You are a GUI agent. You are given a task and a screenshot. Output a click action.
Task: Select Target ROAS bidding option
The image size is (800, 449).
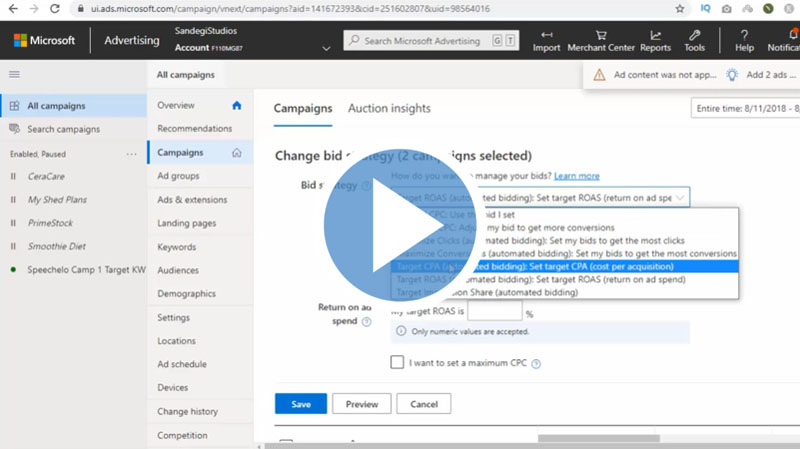pos(565,279)
